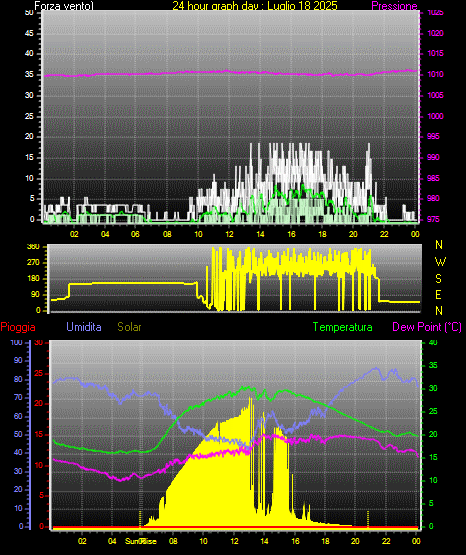Click the S compass label of direction chart
The height and width of the screenshot is (555, 466).
tap(438, 279)
